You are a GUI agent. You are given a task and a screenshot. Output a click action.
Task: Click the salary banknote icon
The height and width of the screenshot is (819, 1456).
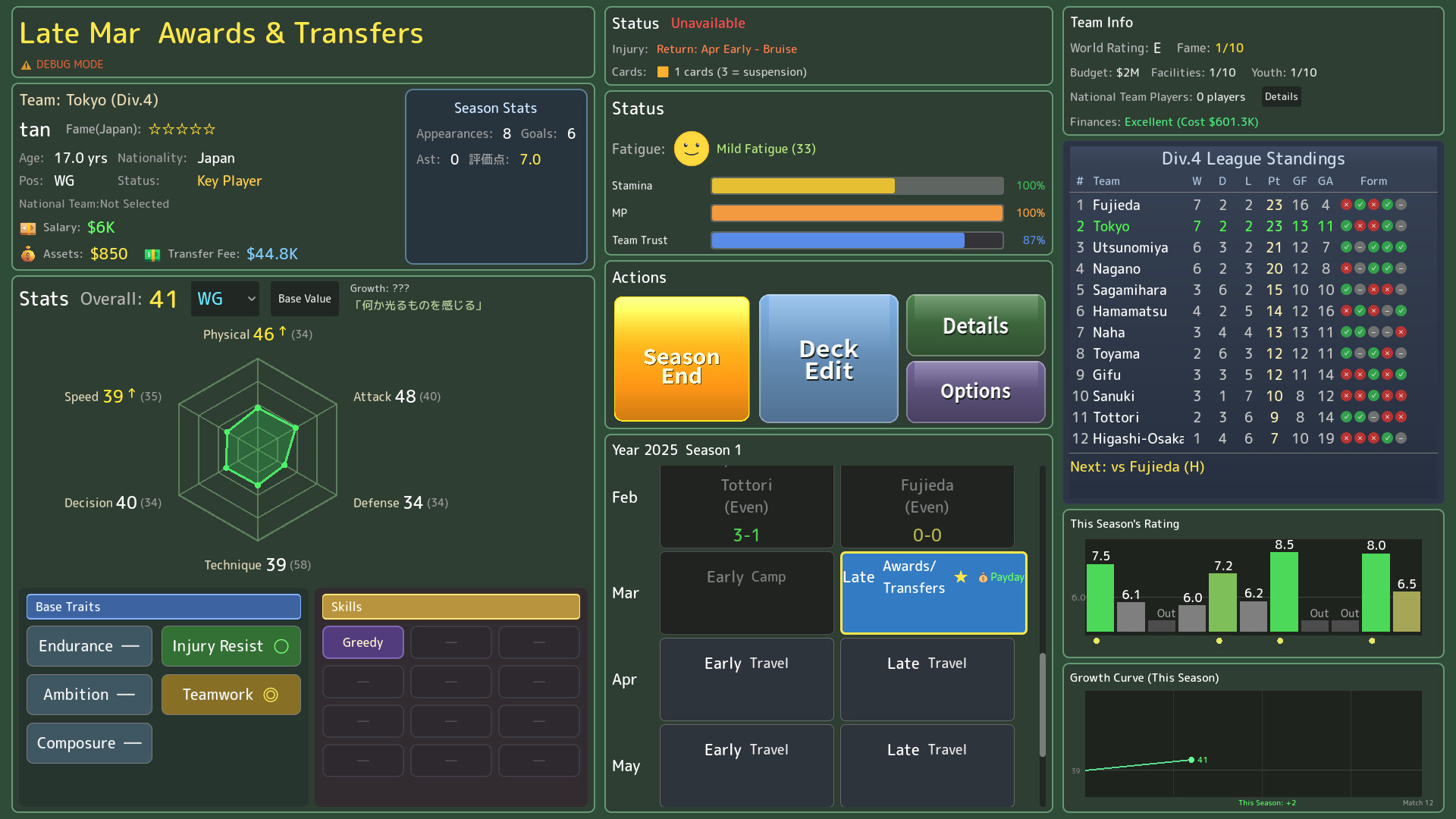28,227
